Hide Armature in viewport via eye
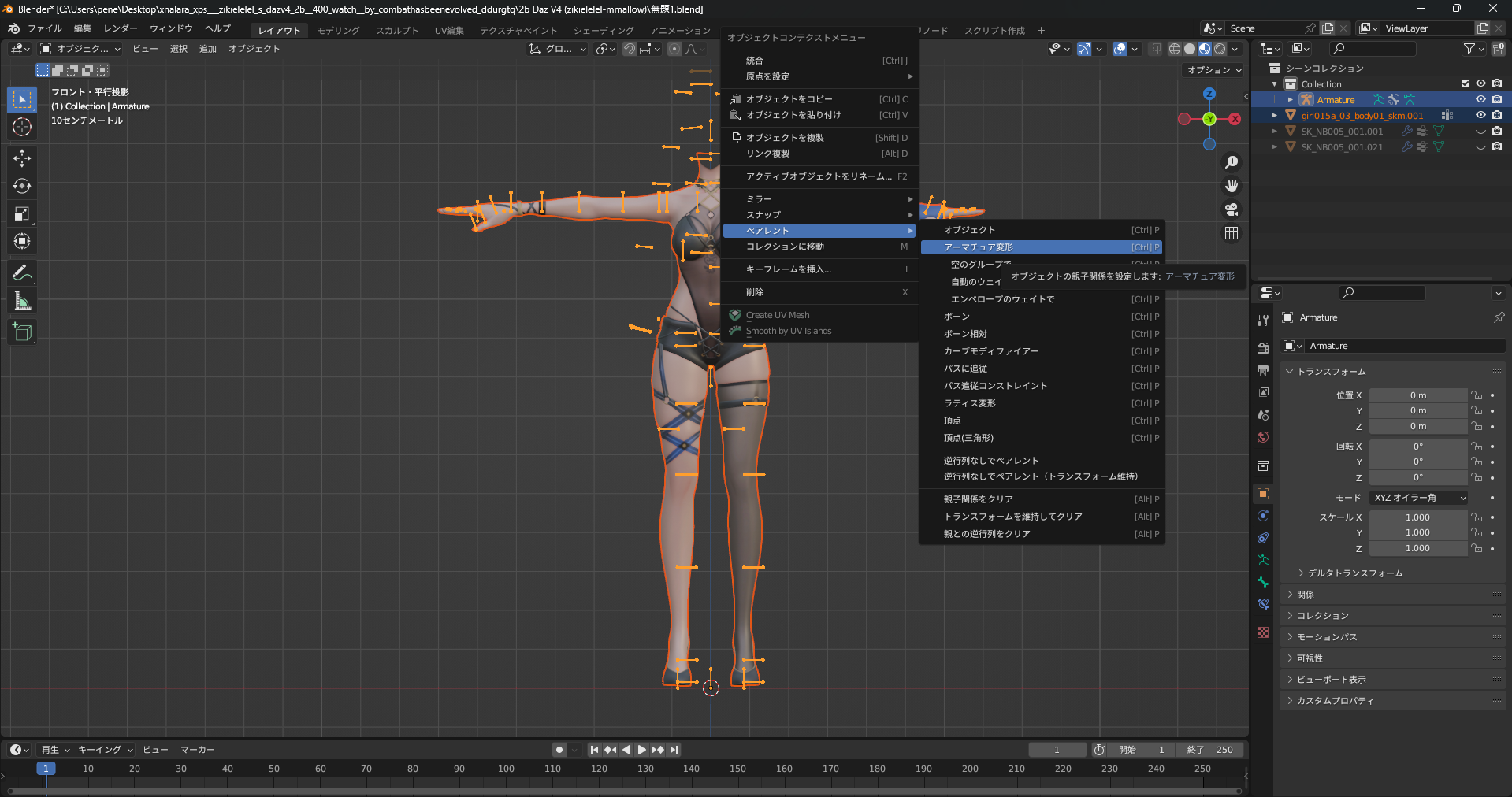The image size is (1512, 797). click(1480, 99)
